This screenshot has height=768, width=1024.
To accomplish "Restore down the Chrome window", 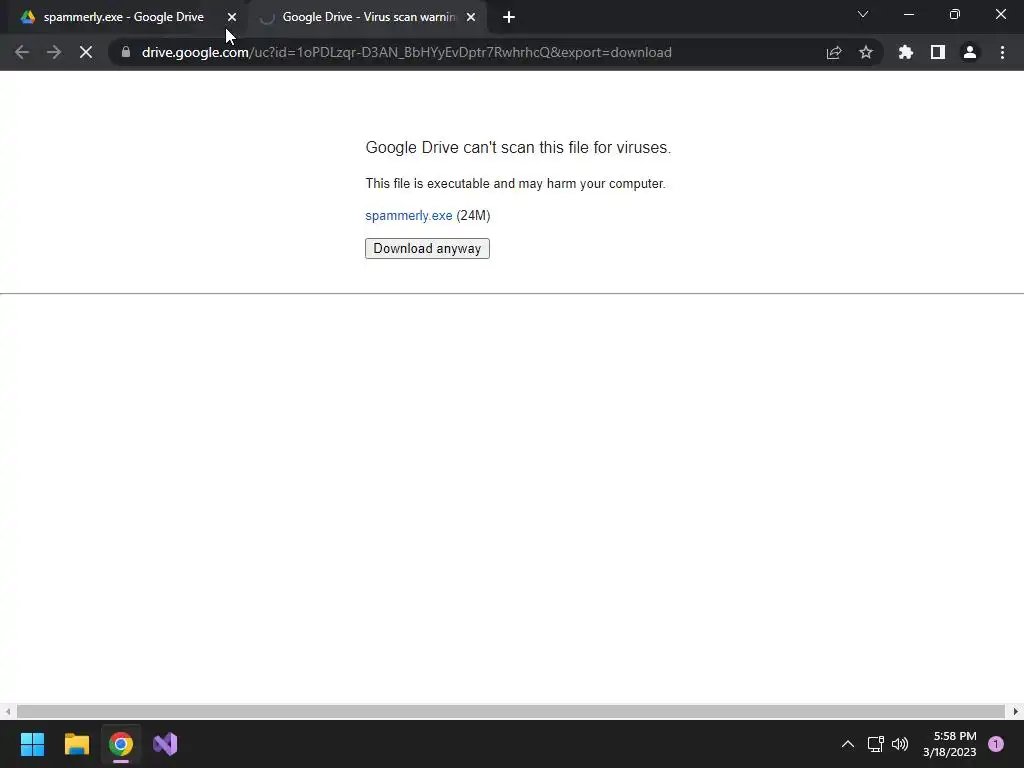I will tap(955, 14).
